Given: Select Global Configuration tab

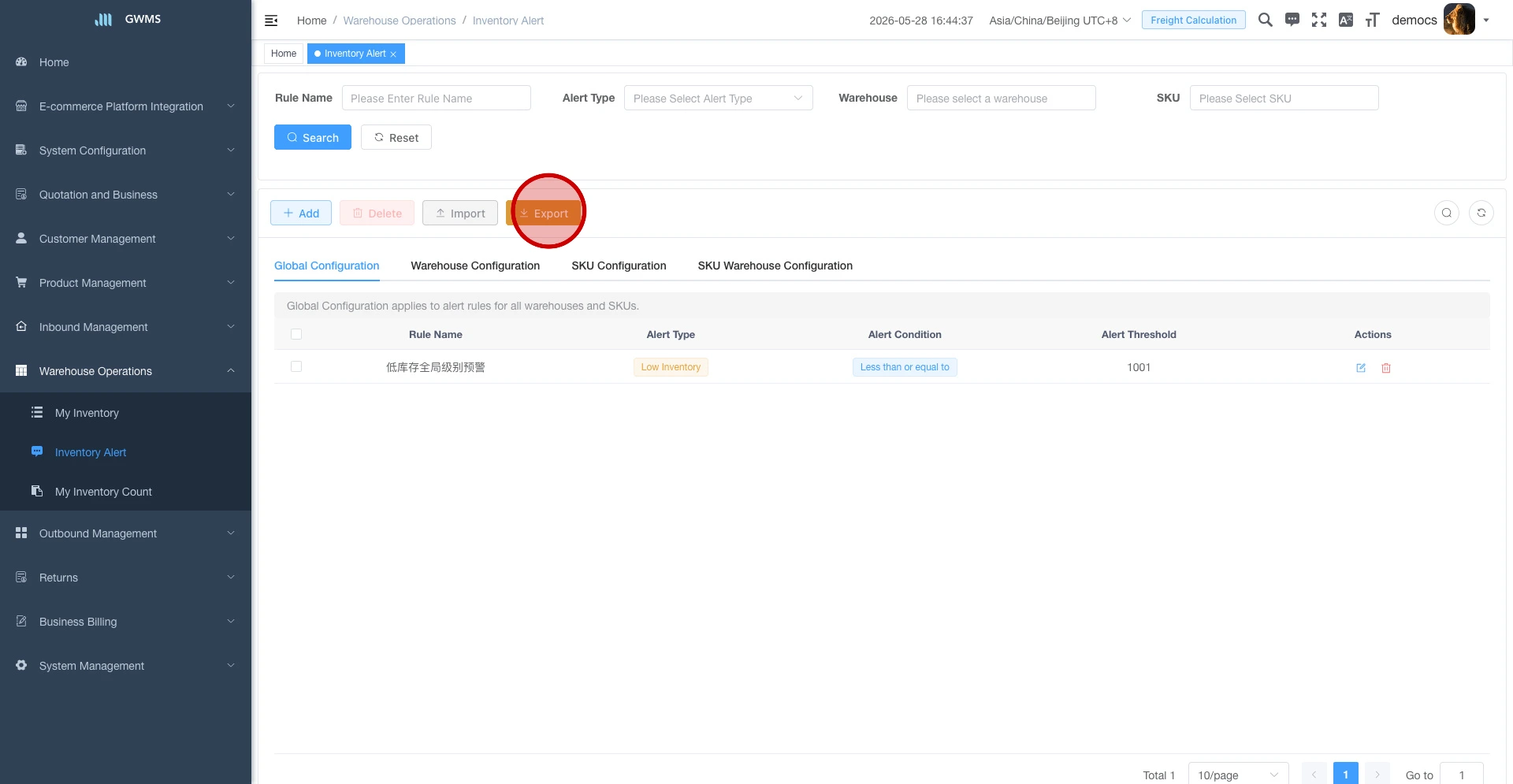Looking at the screenshot, I should coord(326,266).
